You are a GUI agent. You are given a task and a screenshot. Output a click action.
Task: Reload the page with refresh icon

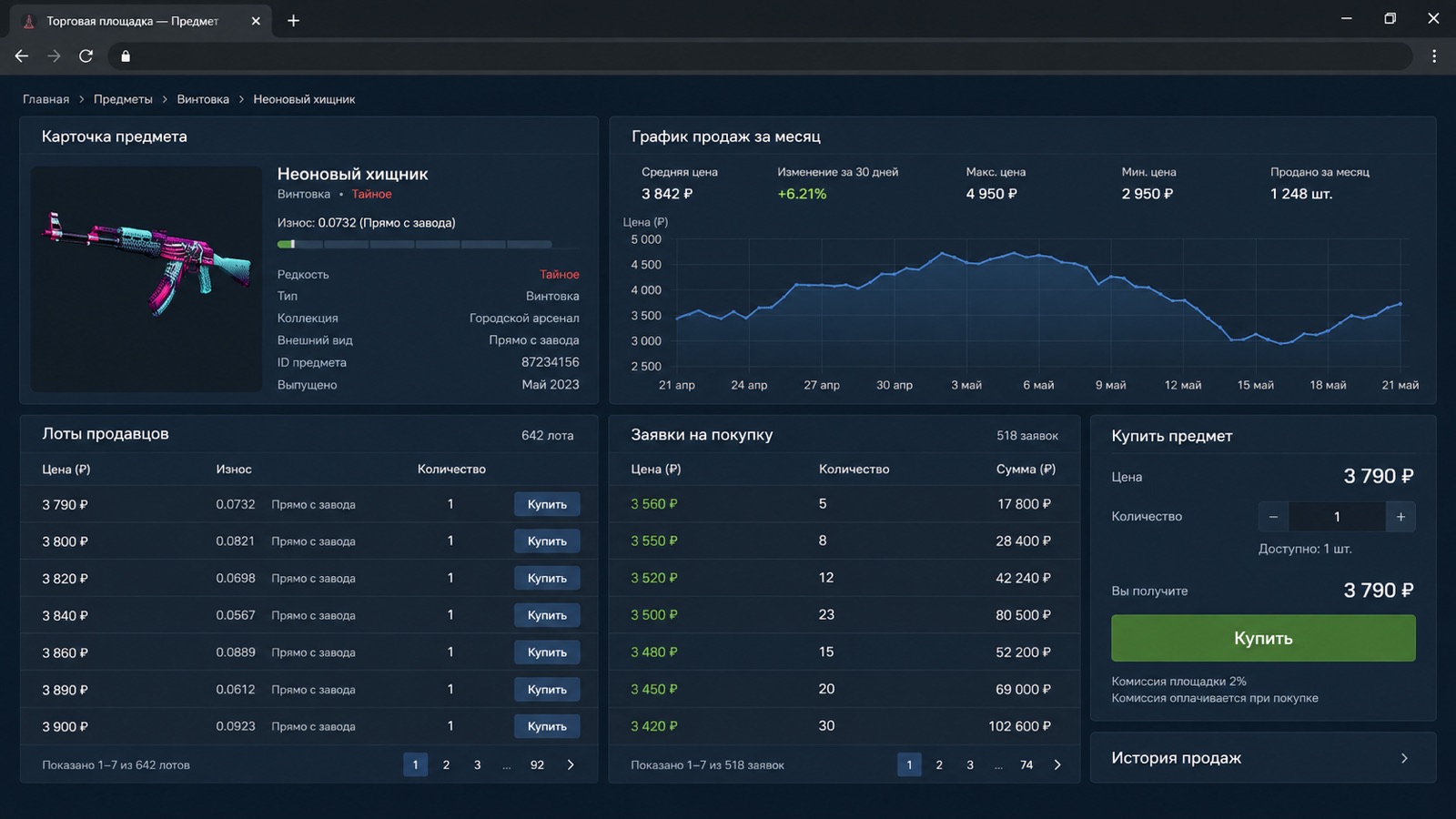click(86, 56)
